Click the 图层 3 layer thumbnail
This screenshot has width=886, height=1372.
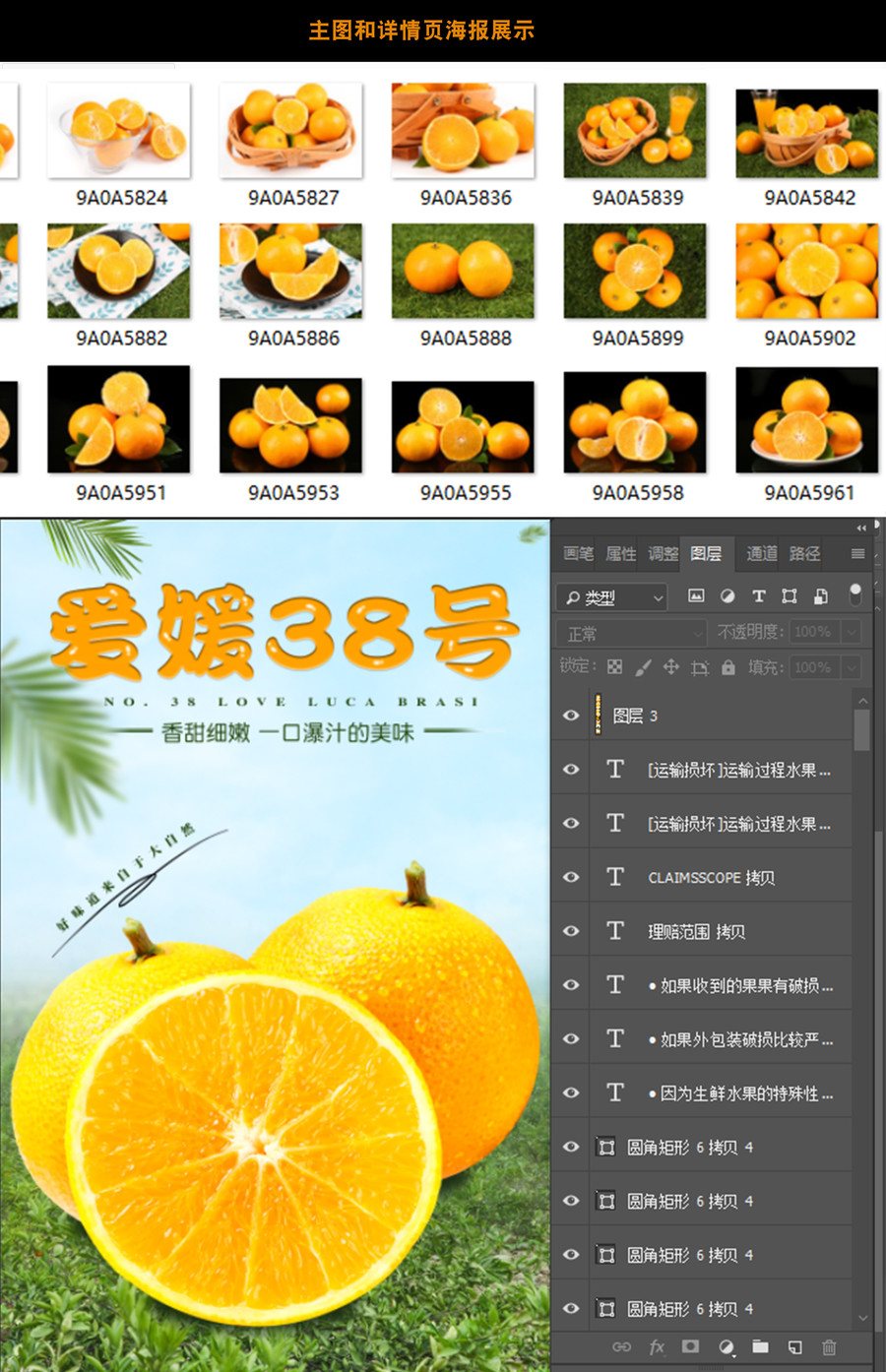(x=598, y=716)
